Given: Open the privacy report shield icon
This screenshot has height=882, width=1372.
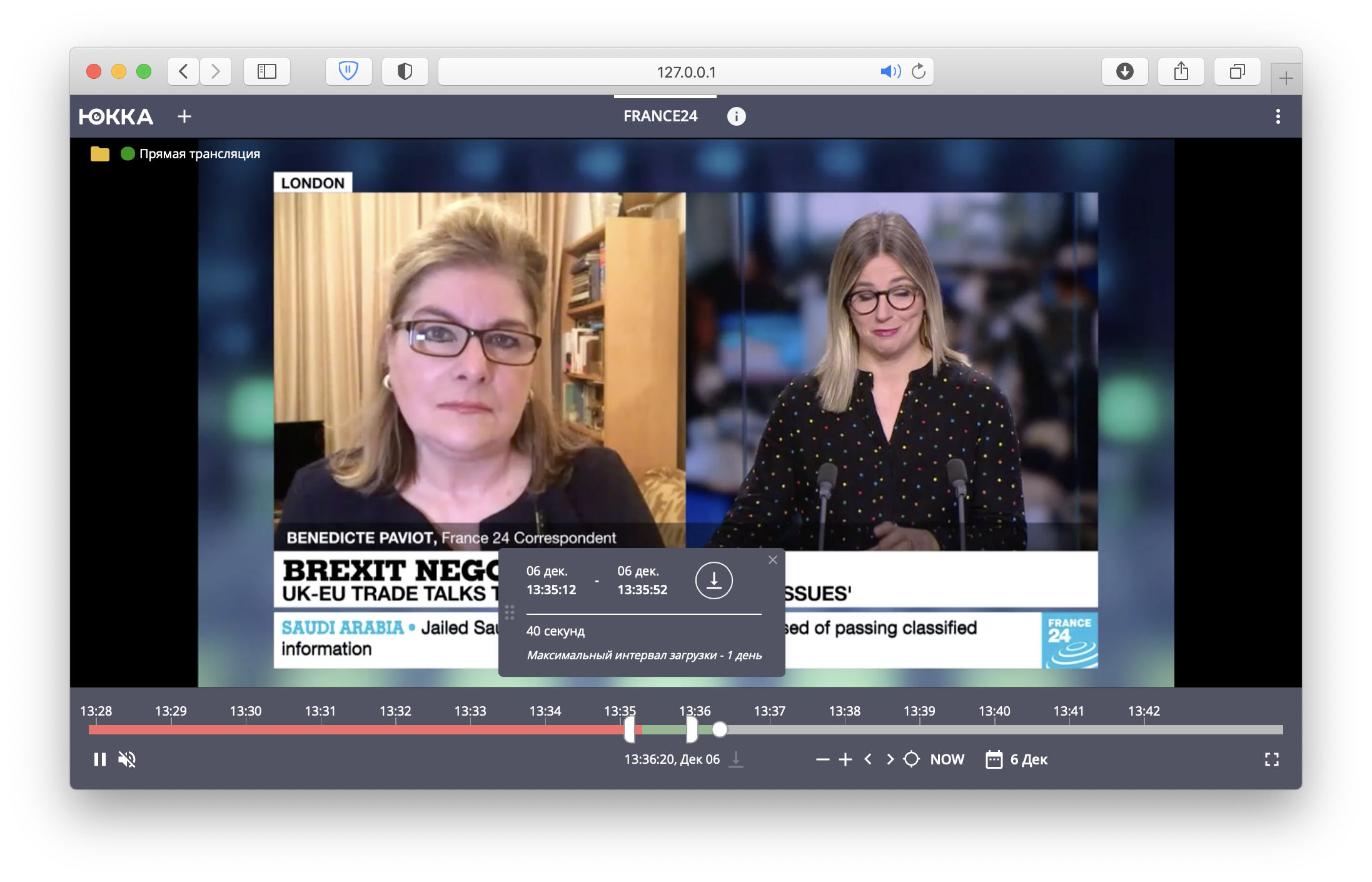Looking at the screenshot, I should (x=405, y=71).
